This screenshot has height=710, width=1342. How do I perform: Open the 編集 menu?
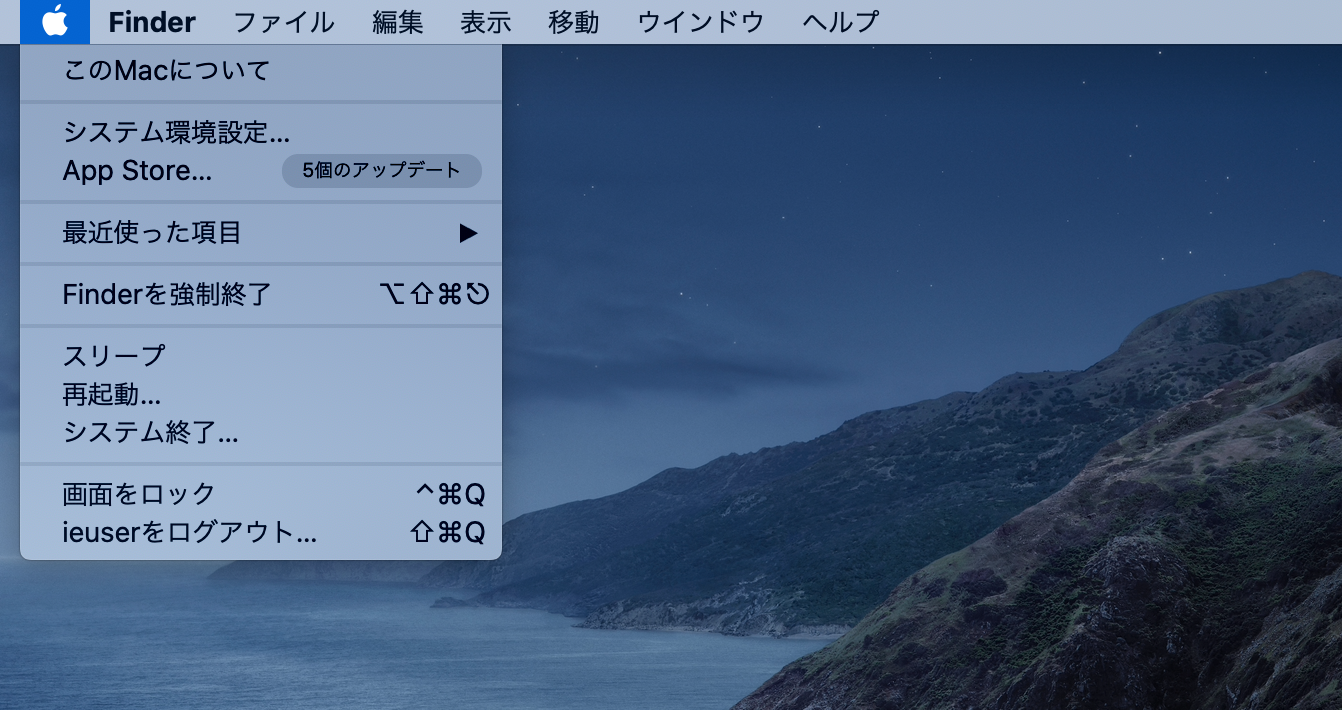coord(398,21)
